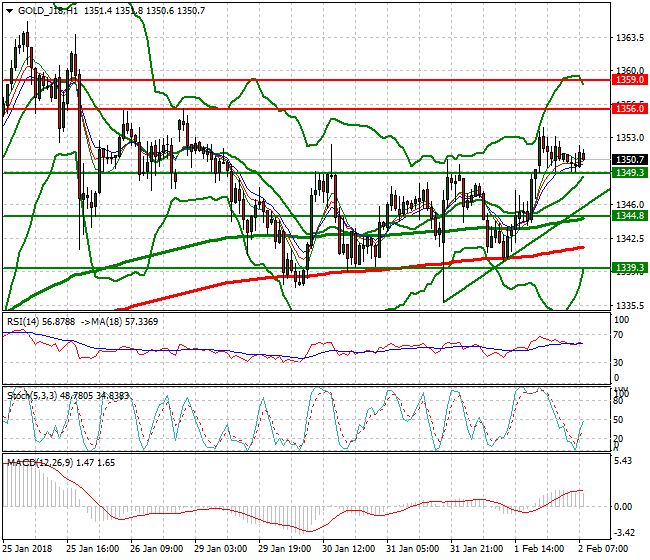Viewport: 650px width, 560px height.
Task: Click the 1363.5 price axis value
Action: [630, 38]
